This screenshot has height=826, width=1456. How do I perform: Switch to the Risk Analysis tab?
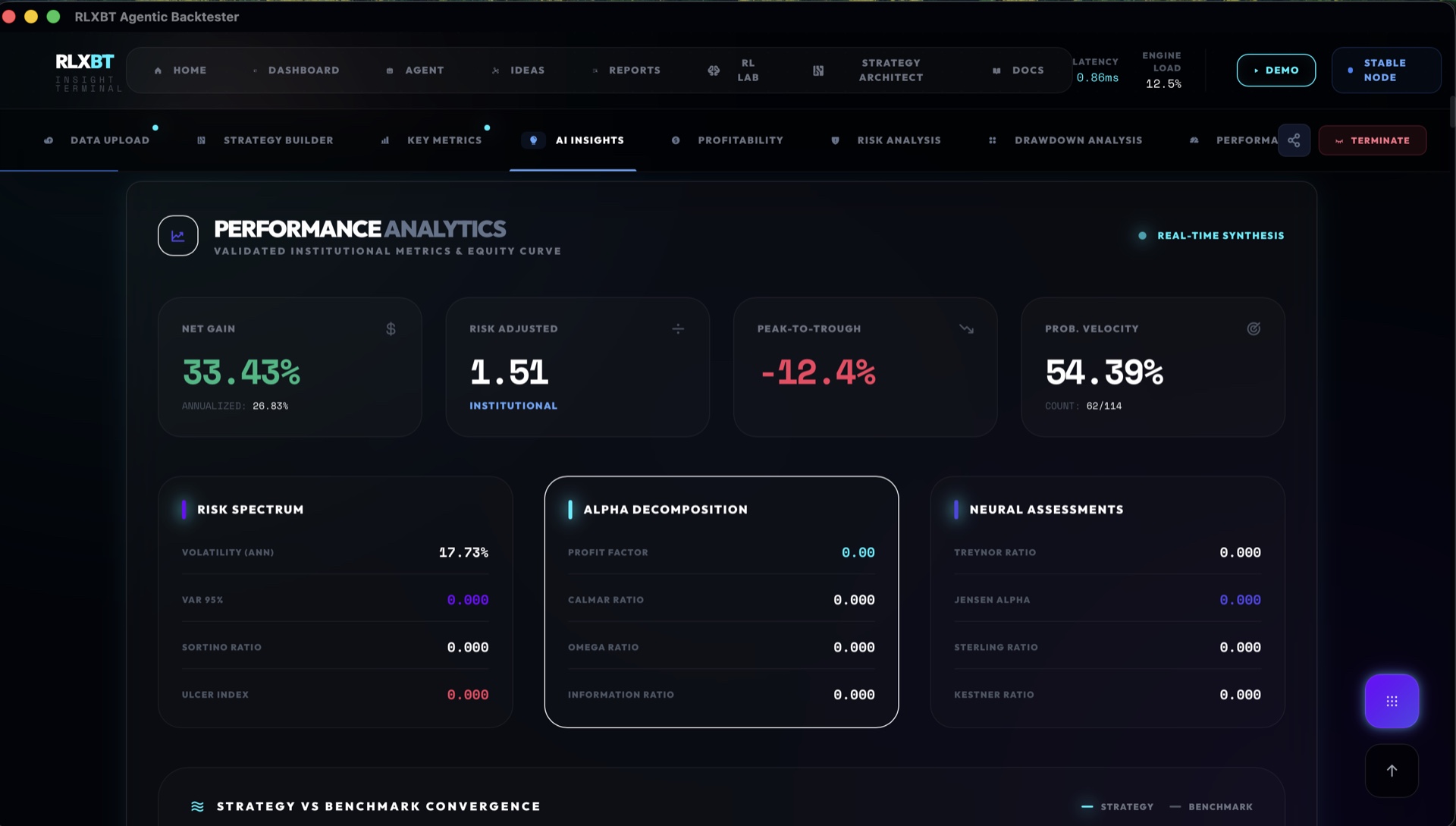886,140
